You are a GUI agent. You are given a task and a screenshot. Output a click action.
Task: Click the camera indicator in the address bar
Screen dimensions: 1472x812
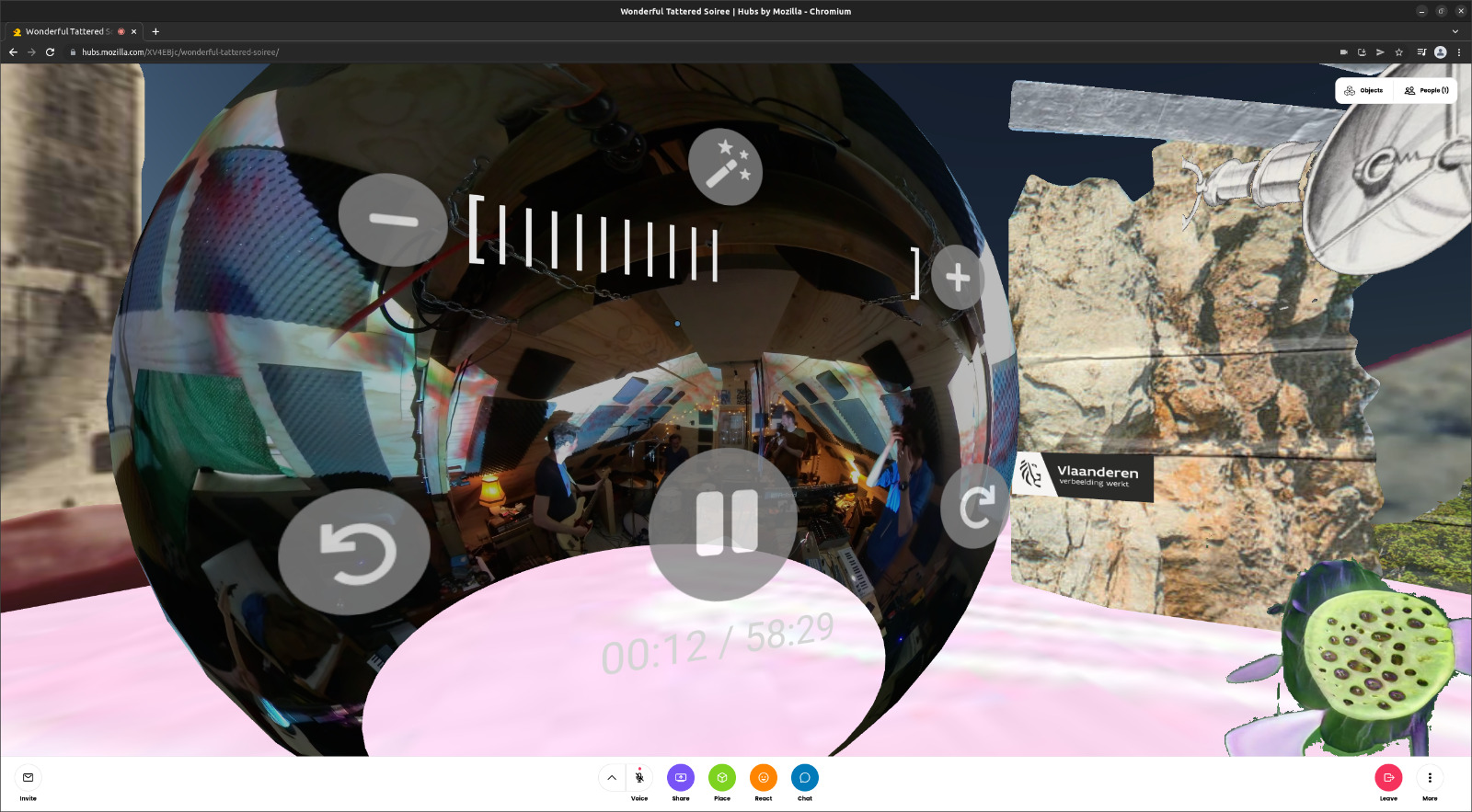(1343, 52)
